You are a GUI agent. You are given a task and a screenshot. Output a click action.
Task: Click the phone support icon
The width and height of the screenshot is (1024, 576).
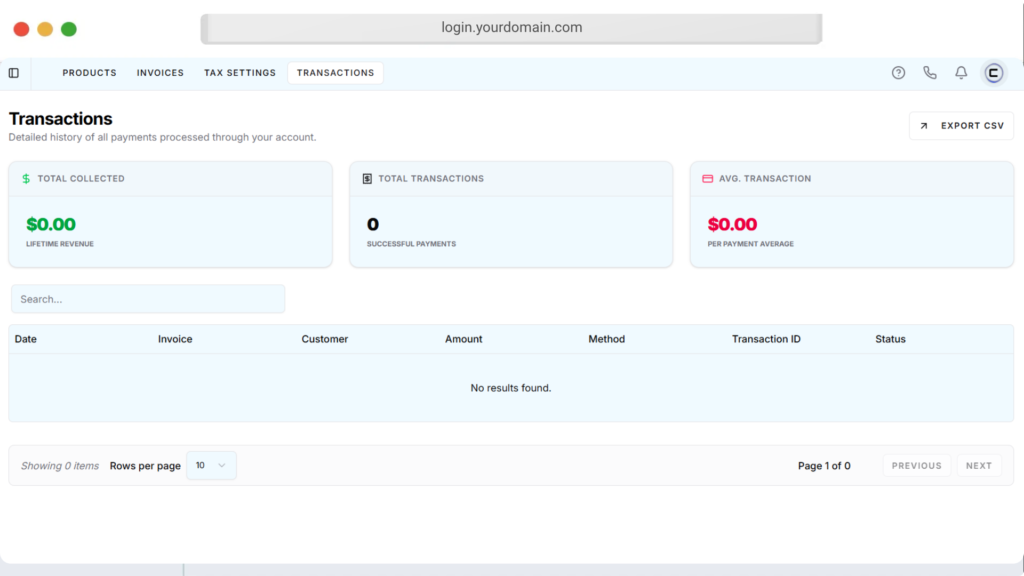(x=929, y=73)
